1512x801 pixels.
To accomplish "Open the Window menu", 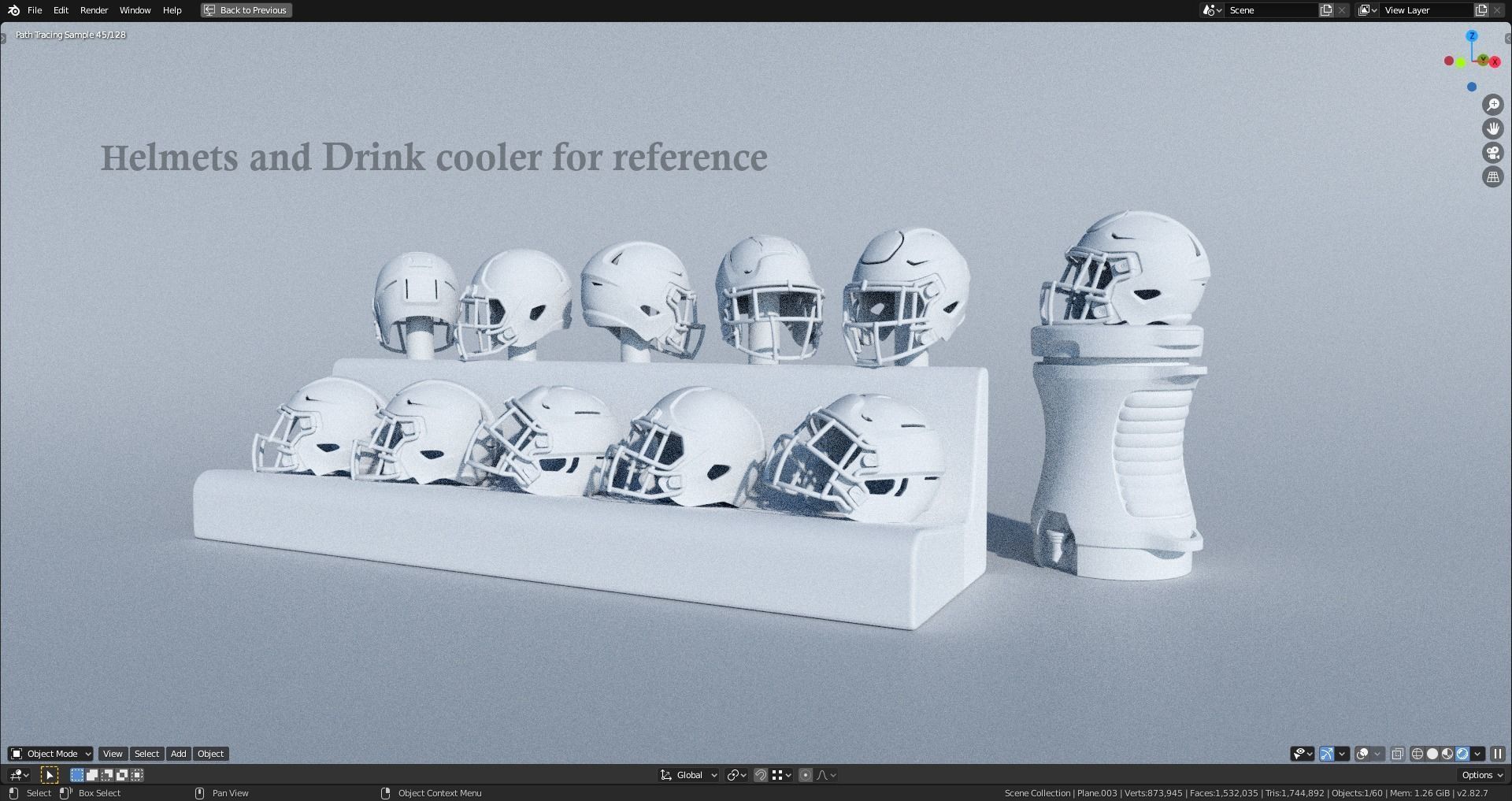I will pos(135,10).
